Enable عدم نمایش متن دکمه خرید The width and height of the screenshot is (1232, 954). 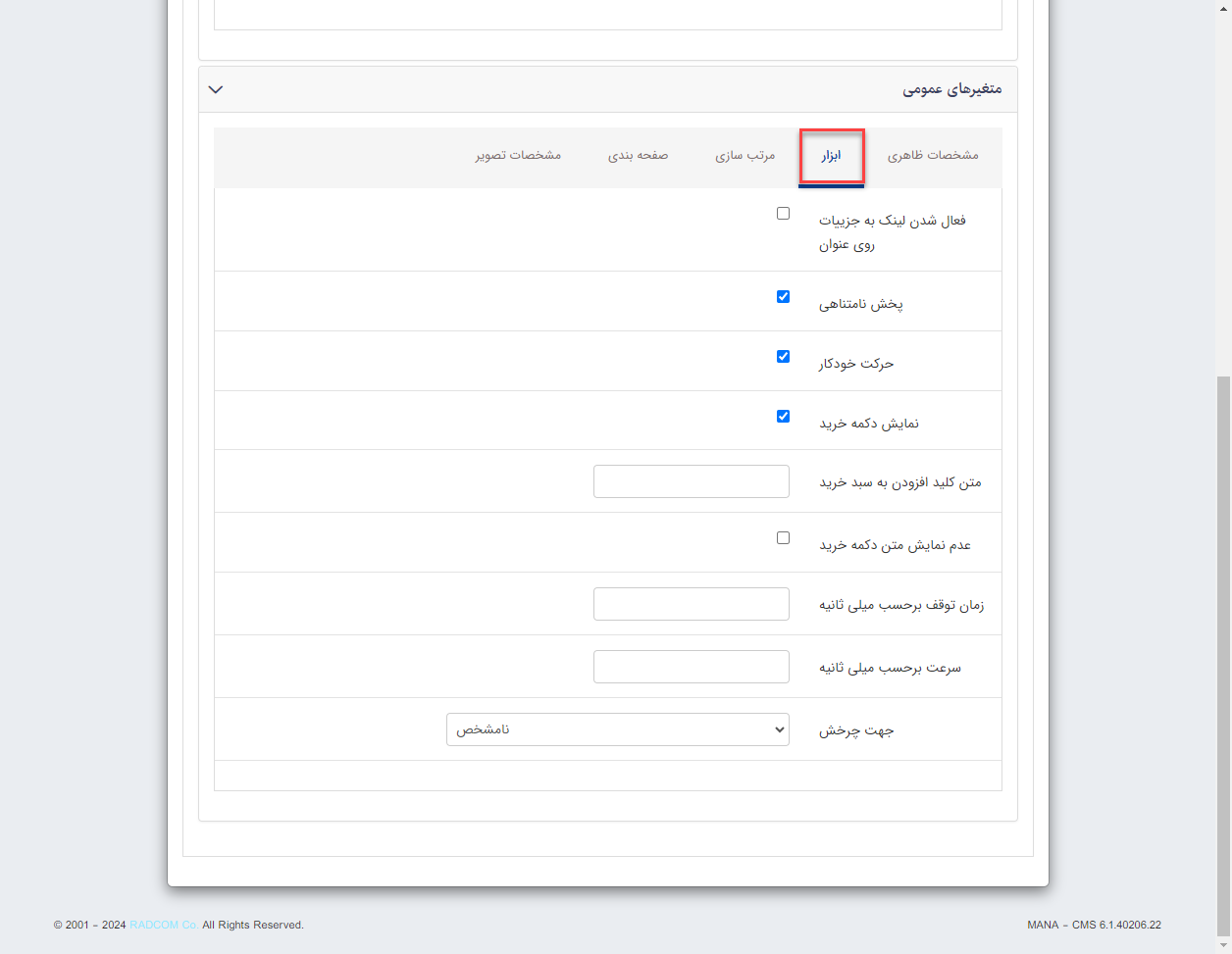(783, 537)
